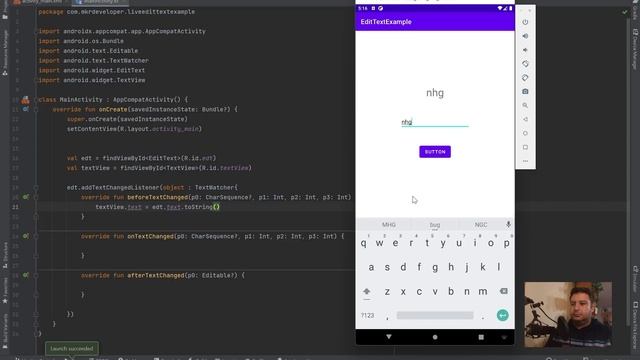
Task: Click the emulator toolbar Home circle
Action: (x=525, y=133)
